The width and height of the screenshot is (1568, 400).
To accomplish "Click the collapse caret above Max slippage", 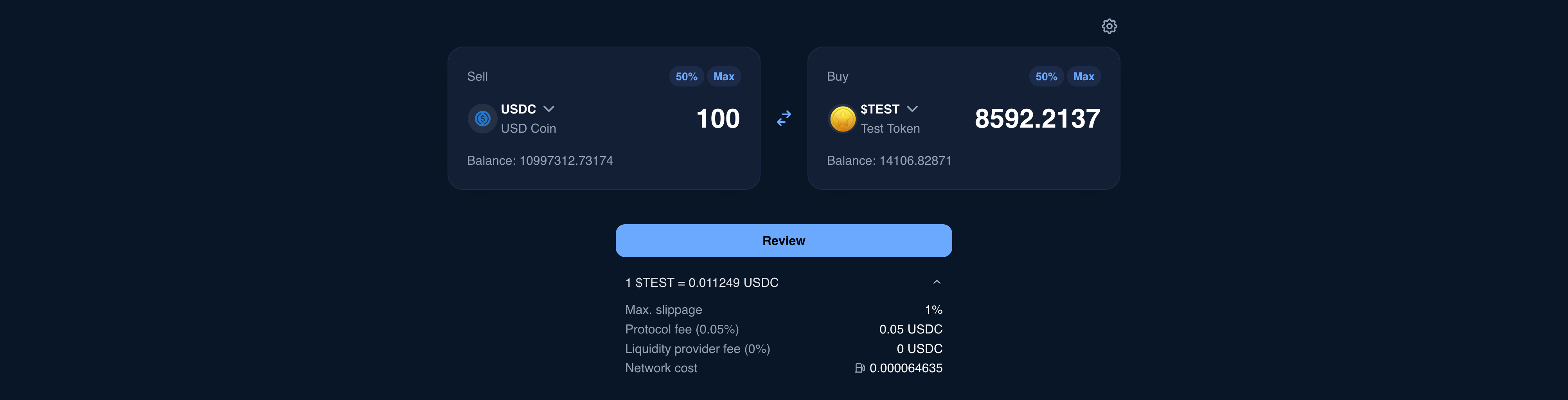I will point(937,282).
